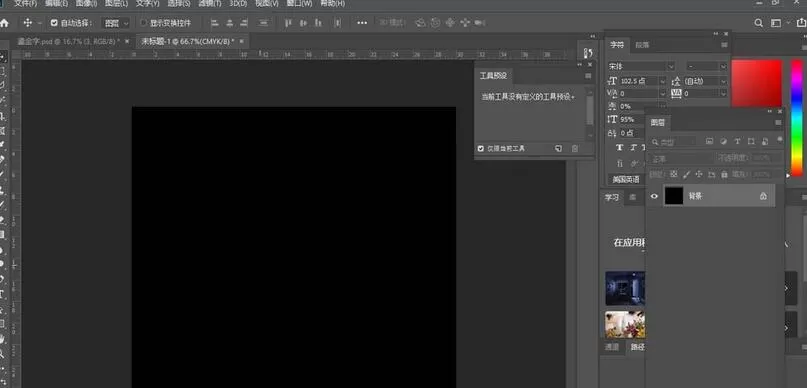Align right edges icon in options bar
Viewport: 807px width, 388px height.
pos(244,23)
